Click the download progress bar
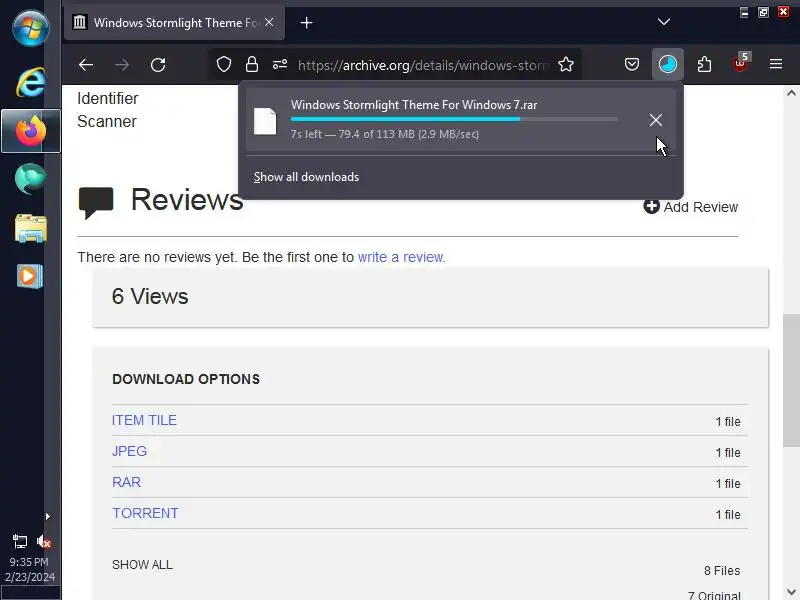 point(454,119)
